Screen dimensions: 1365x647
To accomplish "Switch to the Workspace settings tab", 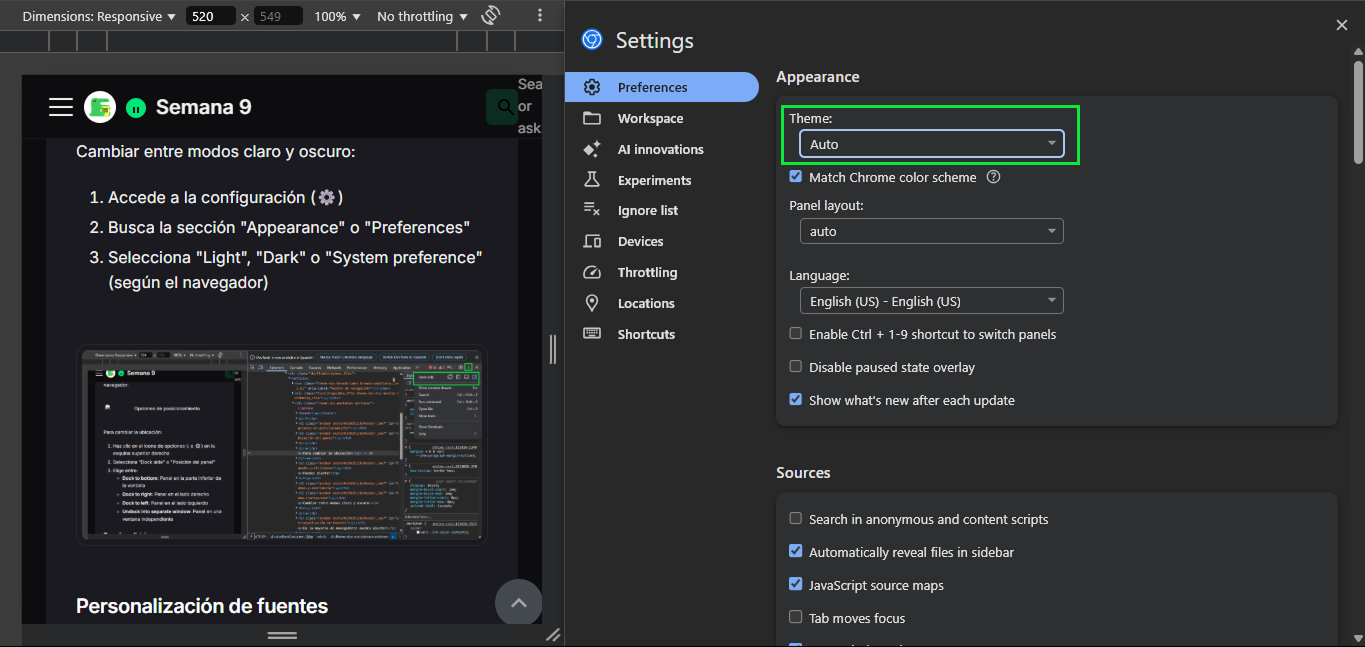I will (650, 119).
